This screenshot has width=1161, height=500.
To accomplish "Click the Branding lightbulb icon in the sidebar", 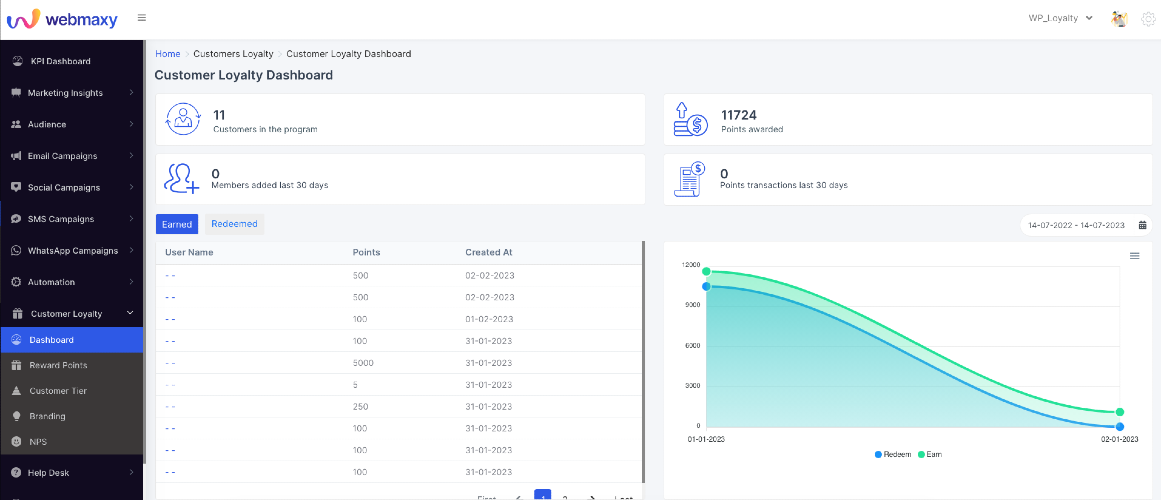I will click(16, 416).
